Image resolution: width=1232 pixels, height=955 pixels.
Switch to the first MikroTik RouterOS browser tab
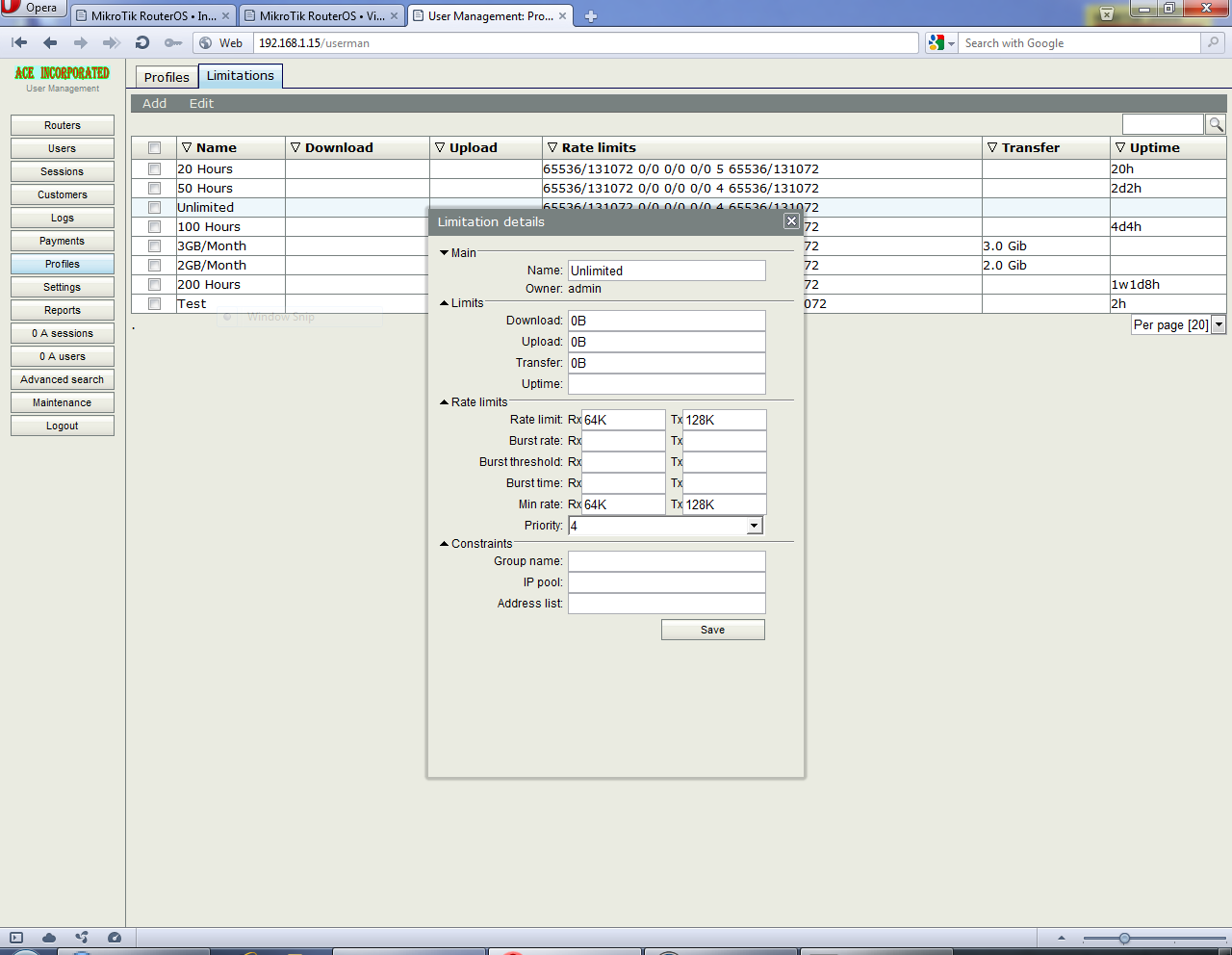coord(154,16)
